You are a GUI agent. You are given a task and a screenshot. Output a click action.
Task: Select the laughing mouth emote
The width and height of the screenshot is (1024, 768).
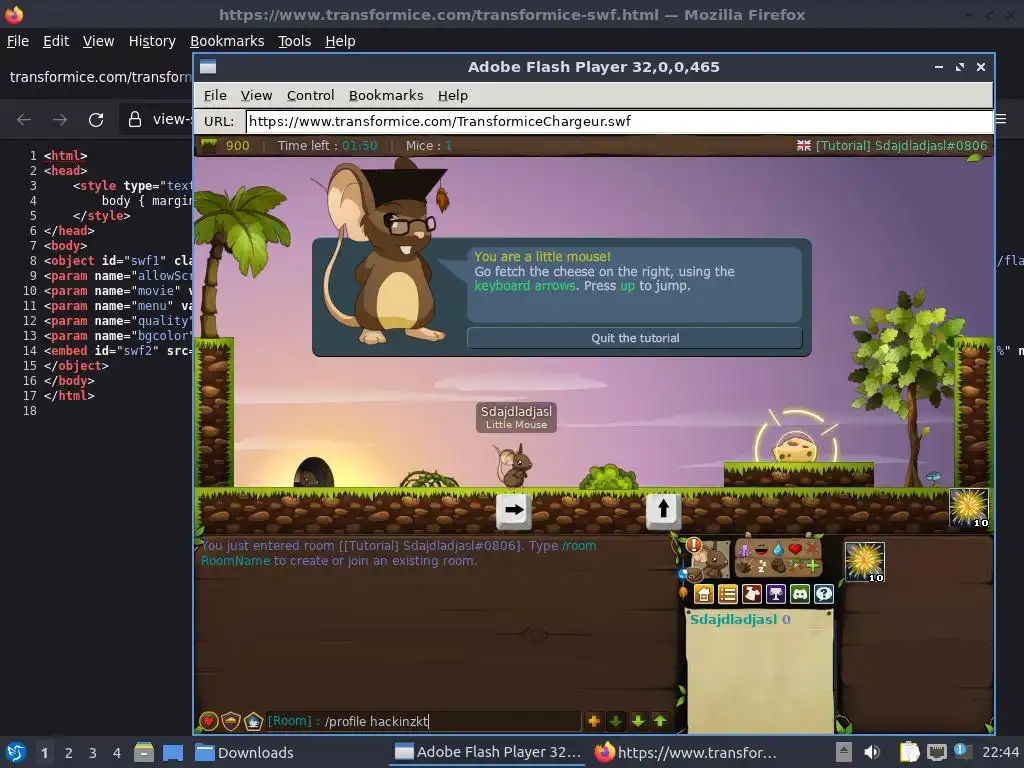761,549
